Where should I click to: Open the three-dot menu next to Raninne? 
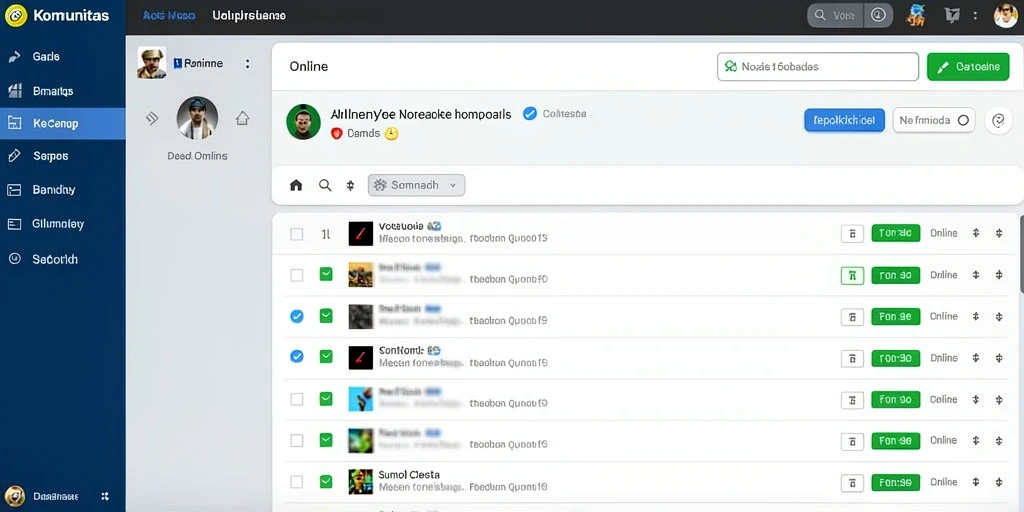[248, 63]
